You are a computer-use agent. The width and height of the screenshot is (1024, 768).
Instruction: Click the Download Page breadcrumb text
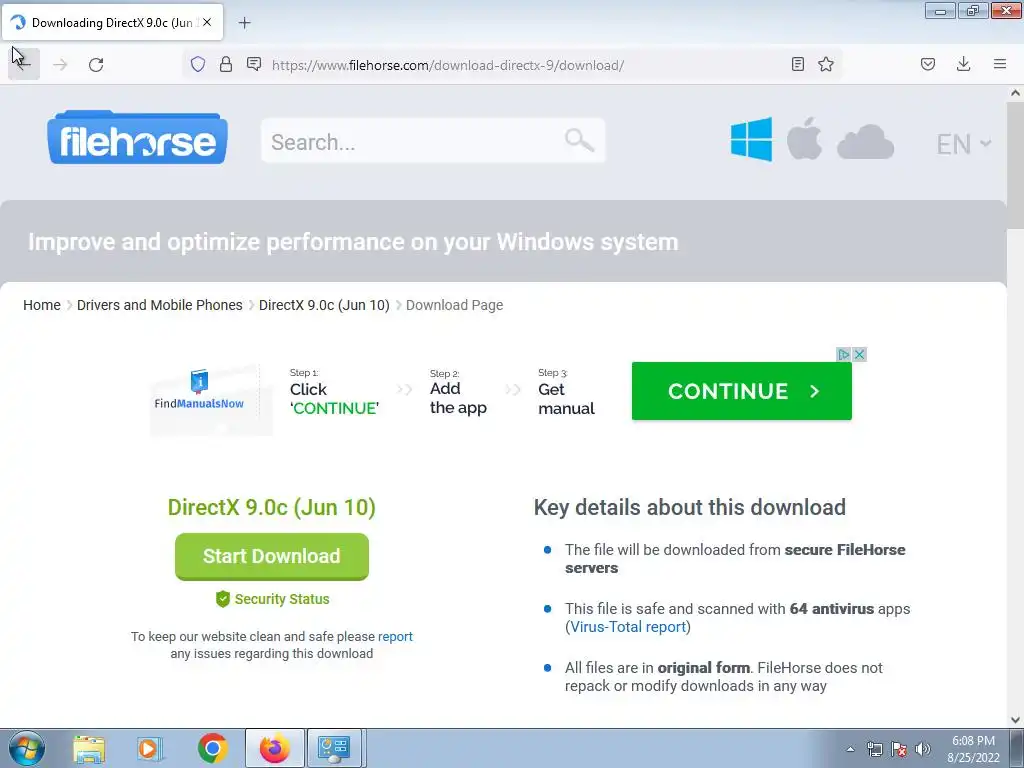coord(455,305)
